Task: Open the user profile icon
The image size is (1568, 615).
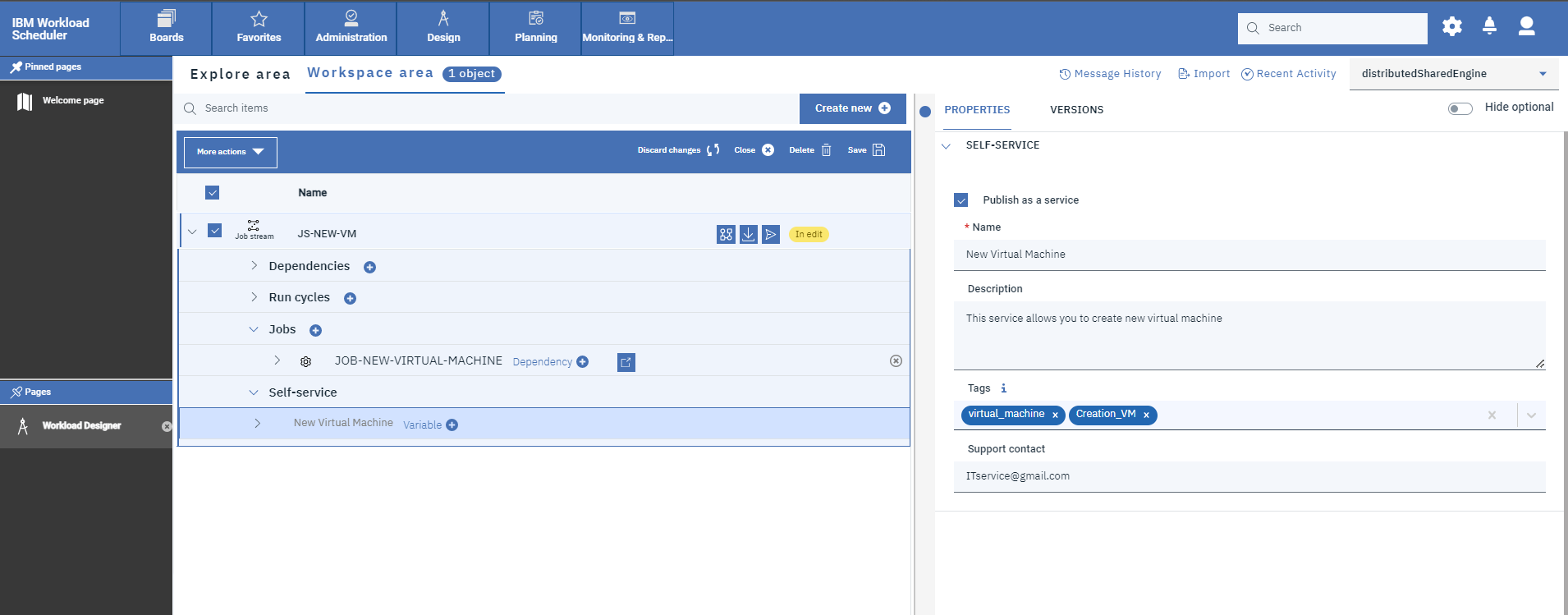Action: click(1527, 27)
